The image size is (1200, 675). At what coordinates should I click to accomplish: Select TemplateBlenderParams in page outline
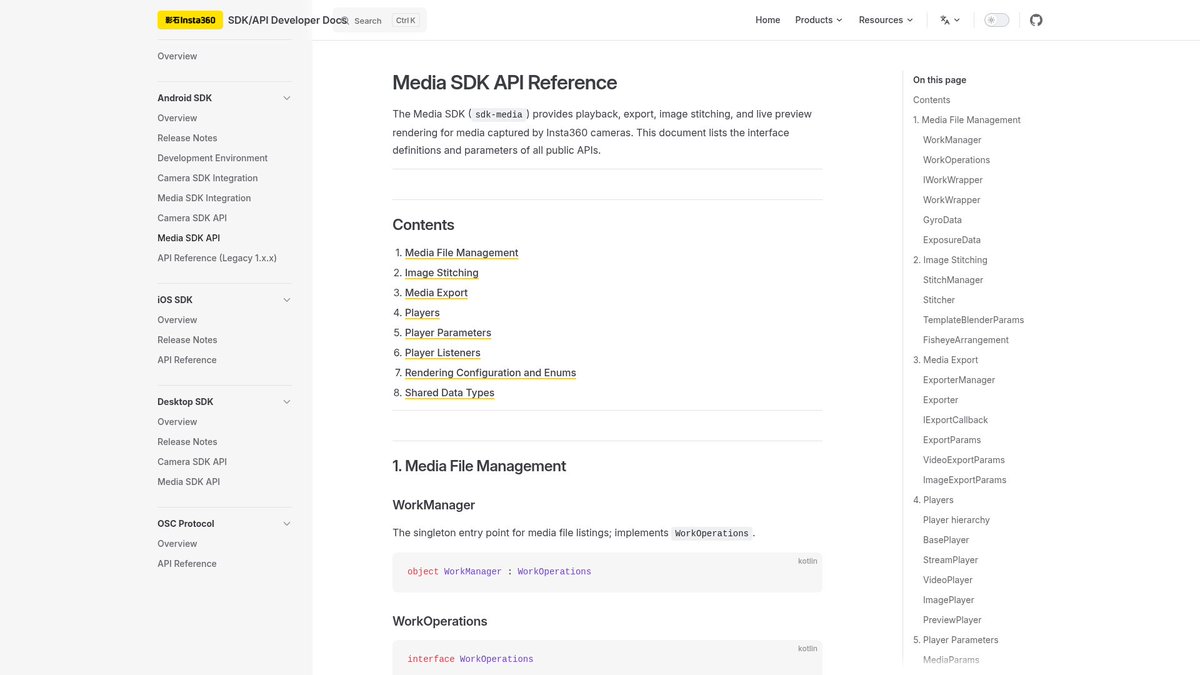[x=973, y=320]
